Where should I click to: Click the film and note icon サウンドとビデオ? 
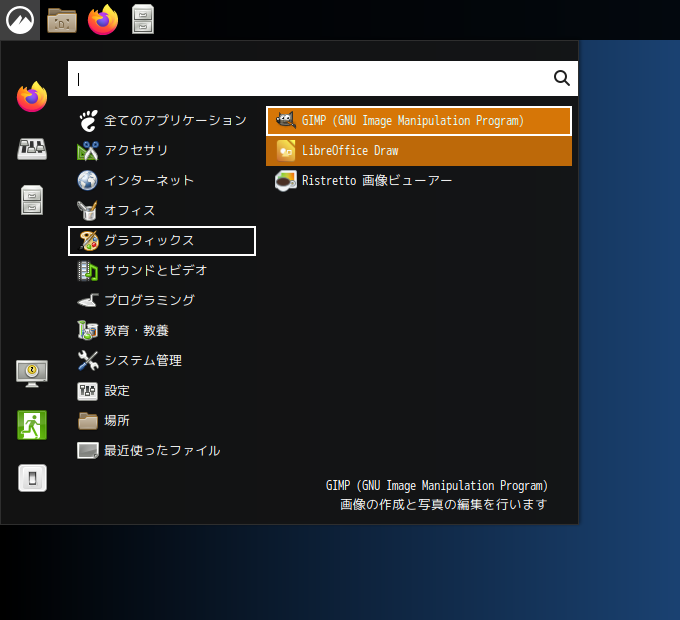tap(88, 271)
